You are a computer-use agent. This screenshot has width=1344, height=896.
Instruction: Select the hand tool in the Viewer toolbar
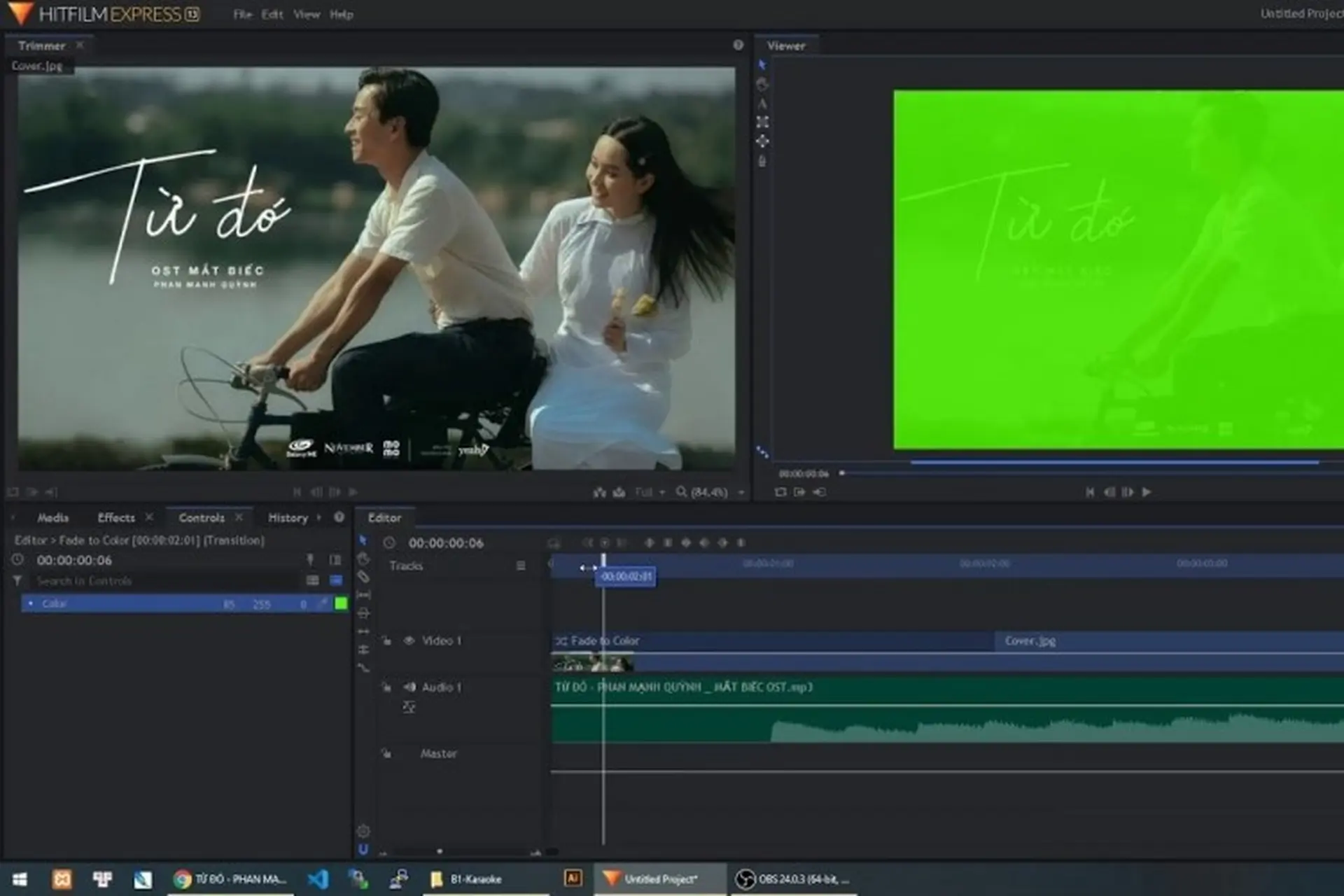(x=762, y=84)
